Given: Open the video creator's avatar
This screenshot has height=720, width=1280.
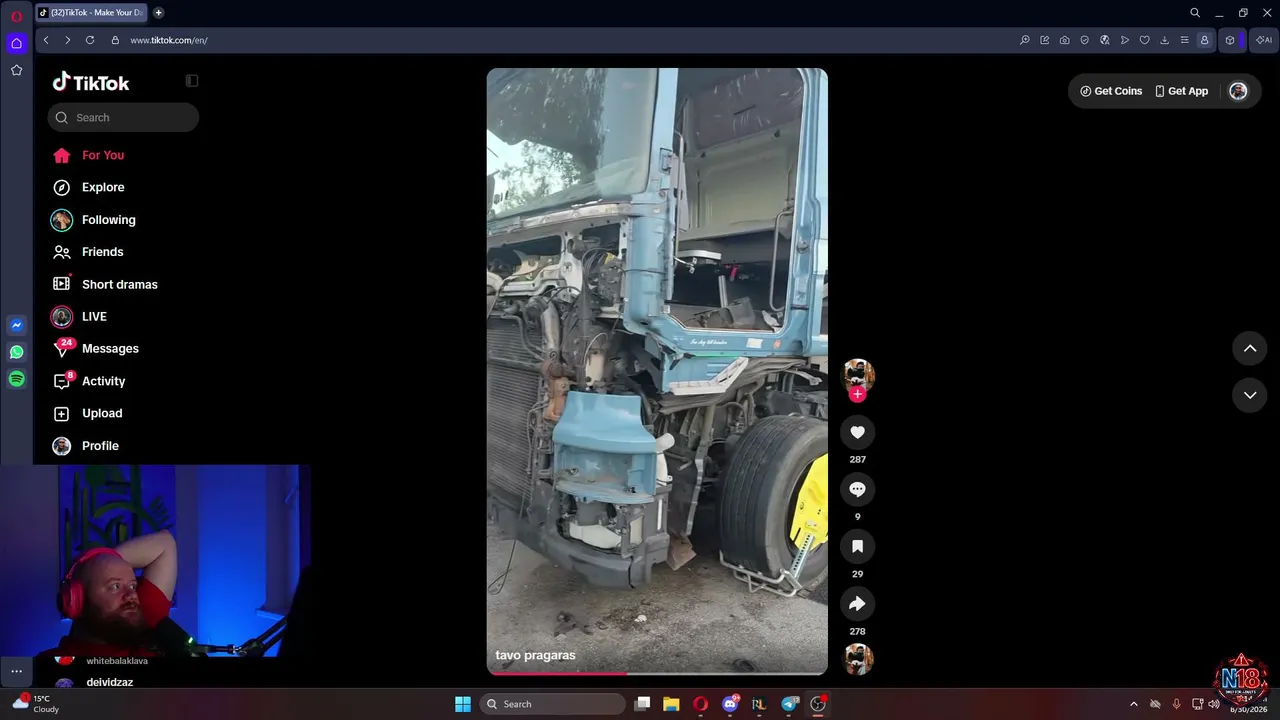Looking at the screenshot, I should pos(858,375).
